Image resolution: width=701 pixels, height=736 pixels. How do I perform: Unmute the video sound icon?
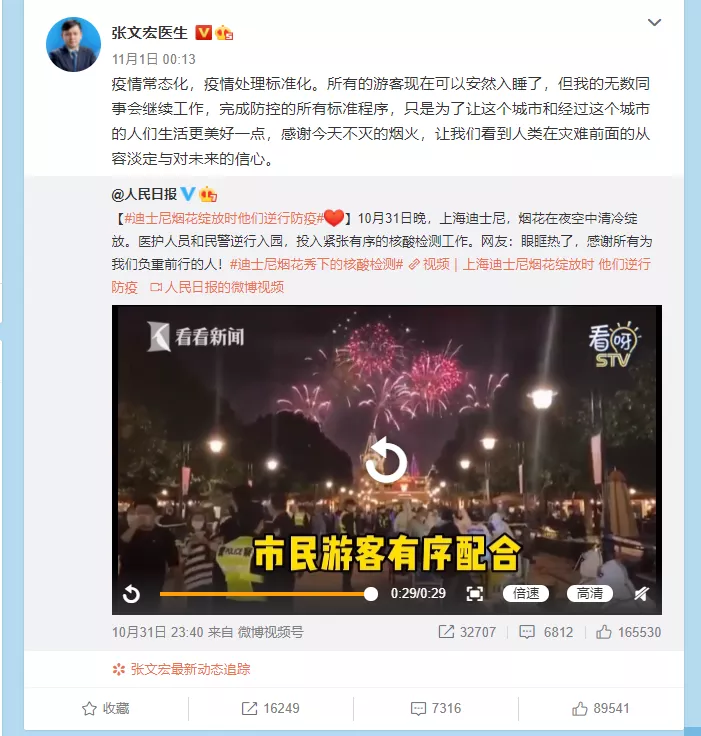(x=641, y=594)
